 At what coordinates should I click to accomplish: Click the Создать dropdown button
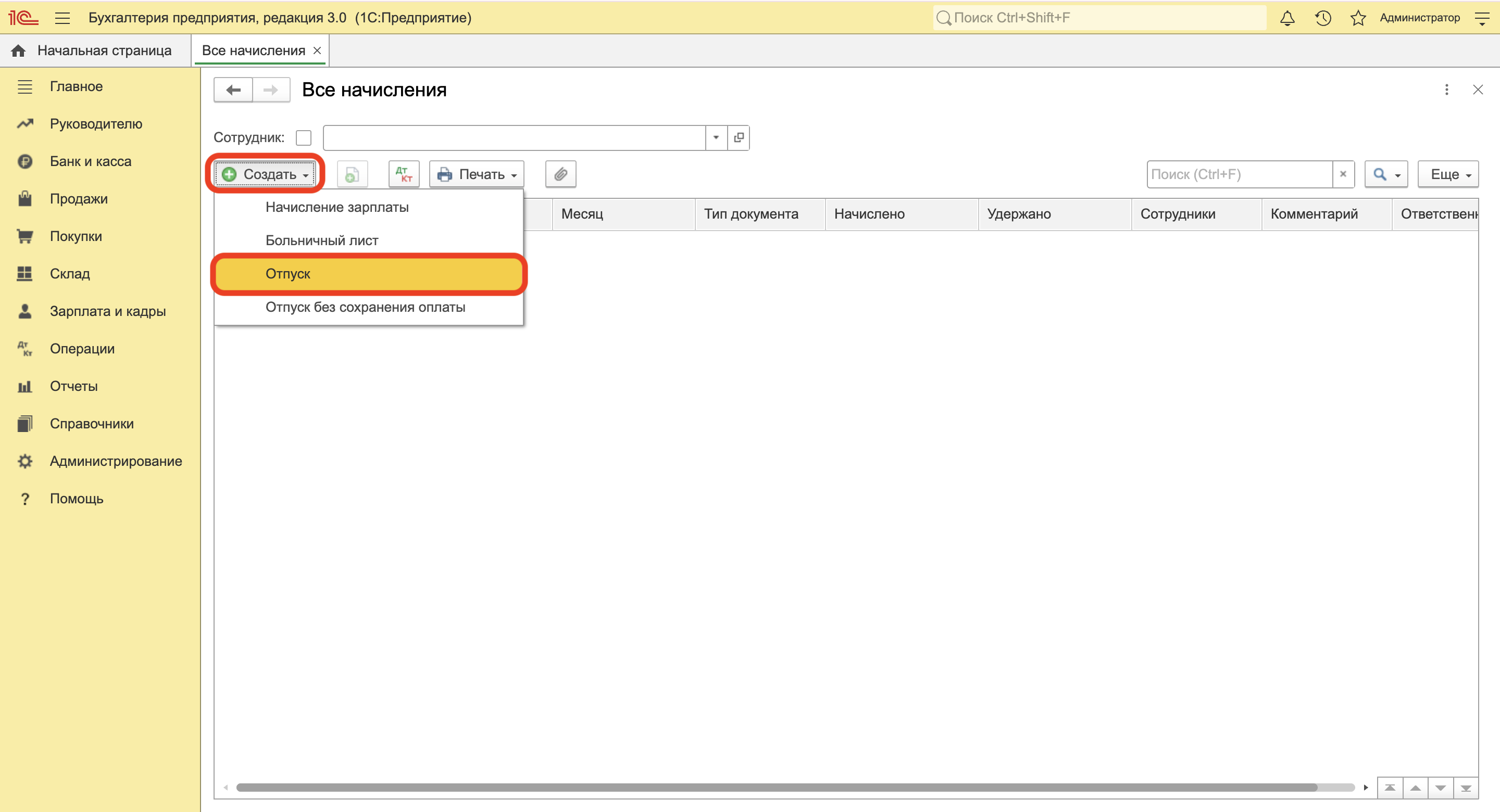tap(266, 174)
